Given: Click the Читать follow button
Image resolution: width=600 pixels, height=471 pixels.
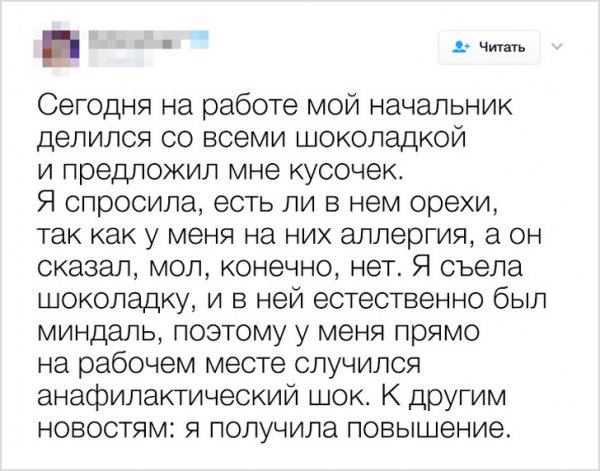Looking at the screenshot, I should tap(490, 46).
